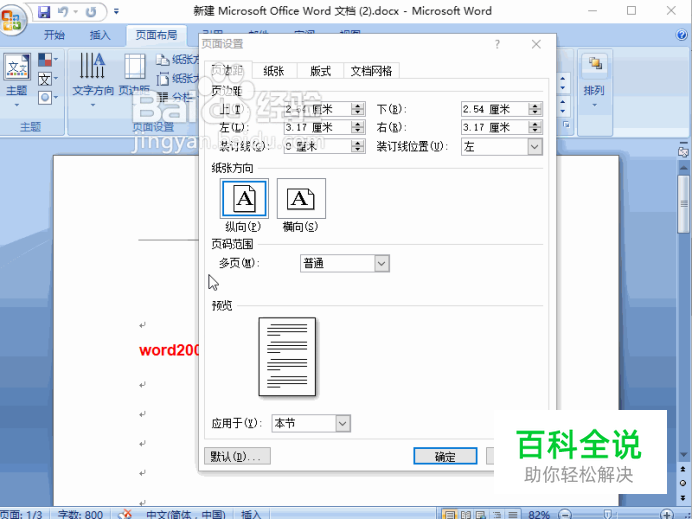Click the 左 left margin field
Screen dimensions: 692x519
318,128
